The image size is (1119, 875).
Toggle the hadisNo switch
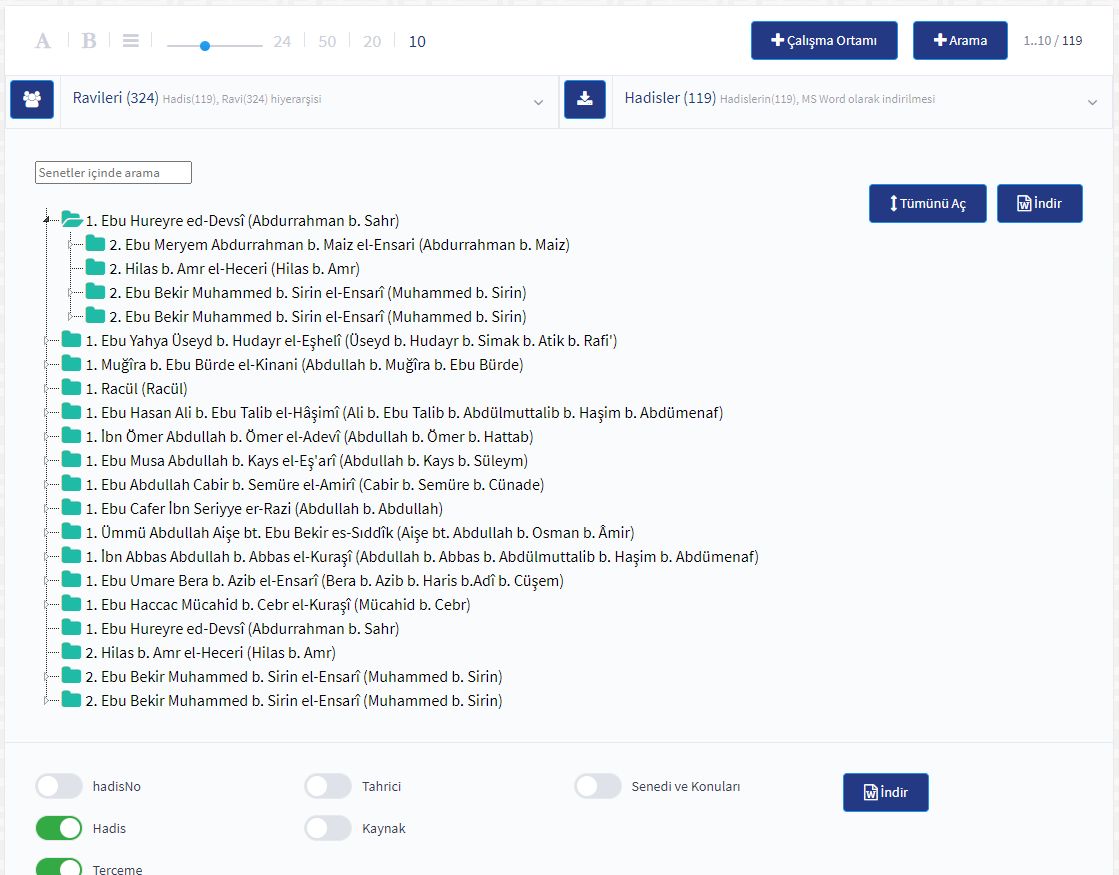pyautogui.click(x=59, y=786)
